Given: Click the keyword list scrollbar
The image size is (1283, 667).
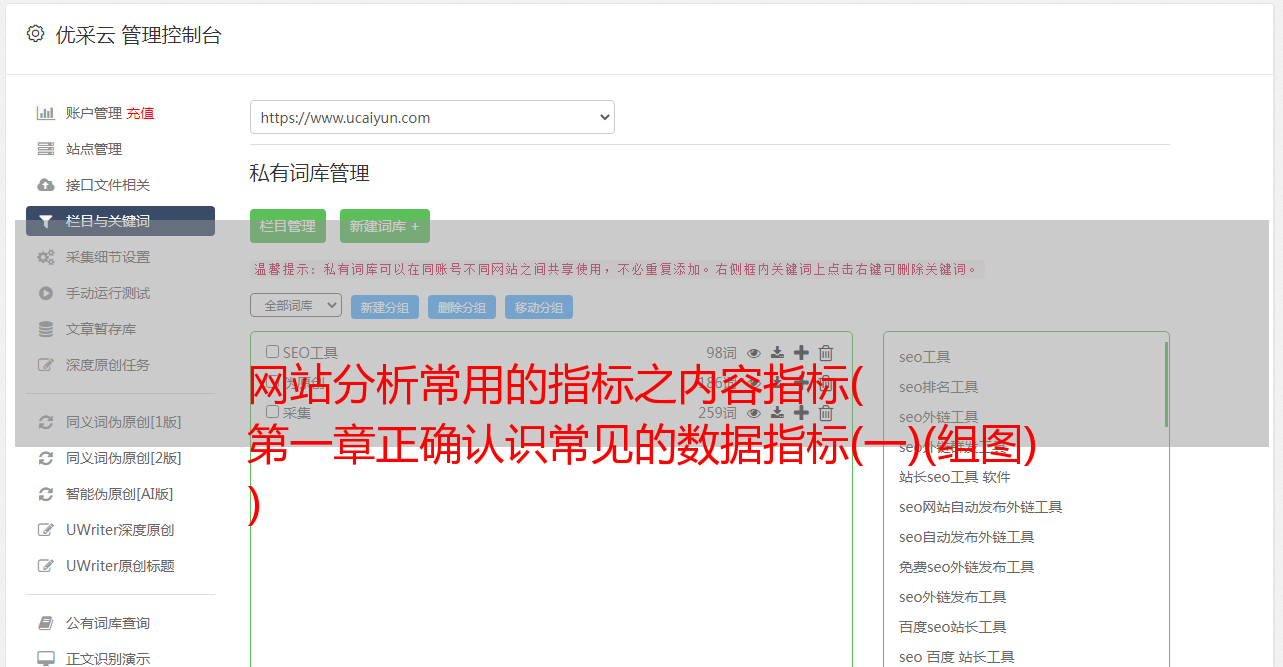Looking at the screenshot, I should click(1166, 384).
